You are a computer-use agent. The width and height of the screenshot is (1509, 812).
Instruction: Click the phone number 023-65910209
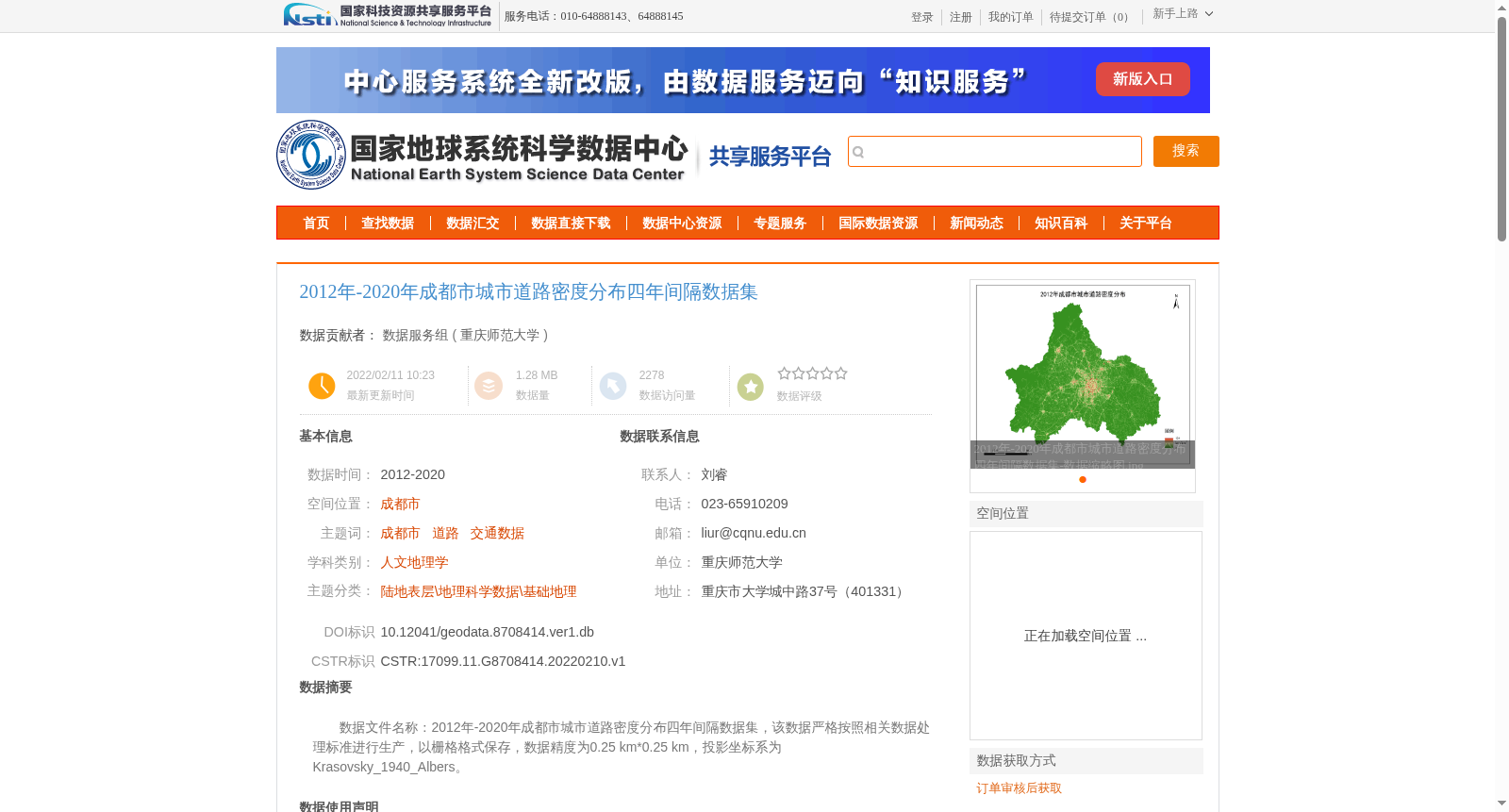pyautogui.click(x=744, y=505)
